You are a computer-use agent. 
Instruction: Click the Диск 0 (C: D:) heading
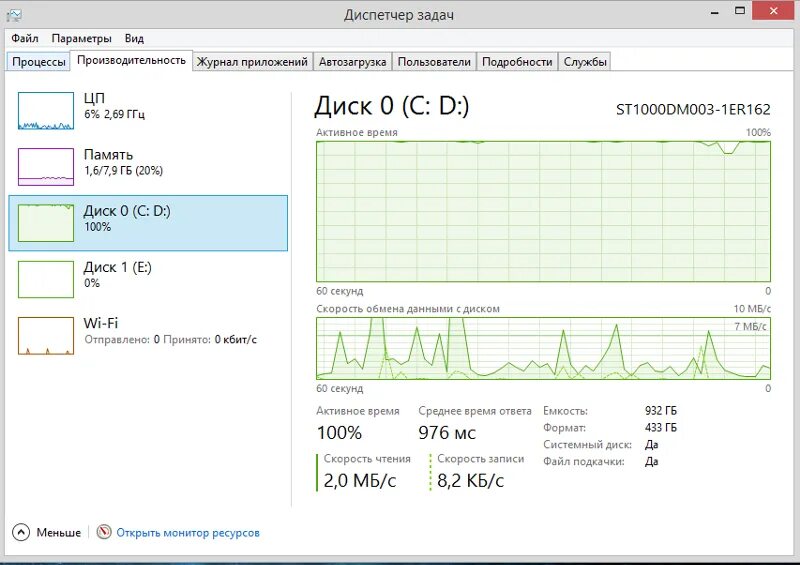pos(391,106)
